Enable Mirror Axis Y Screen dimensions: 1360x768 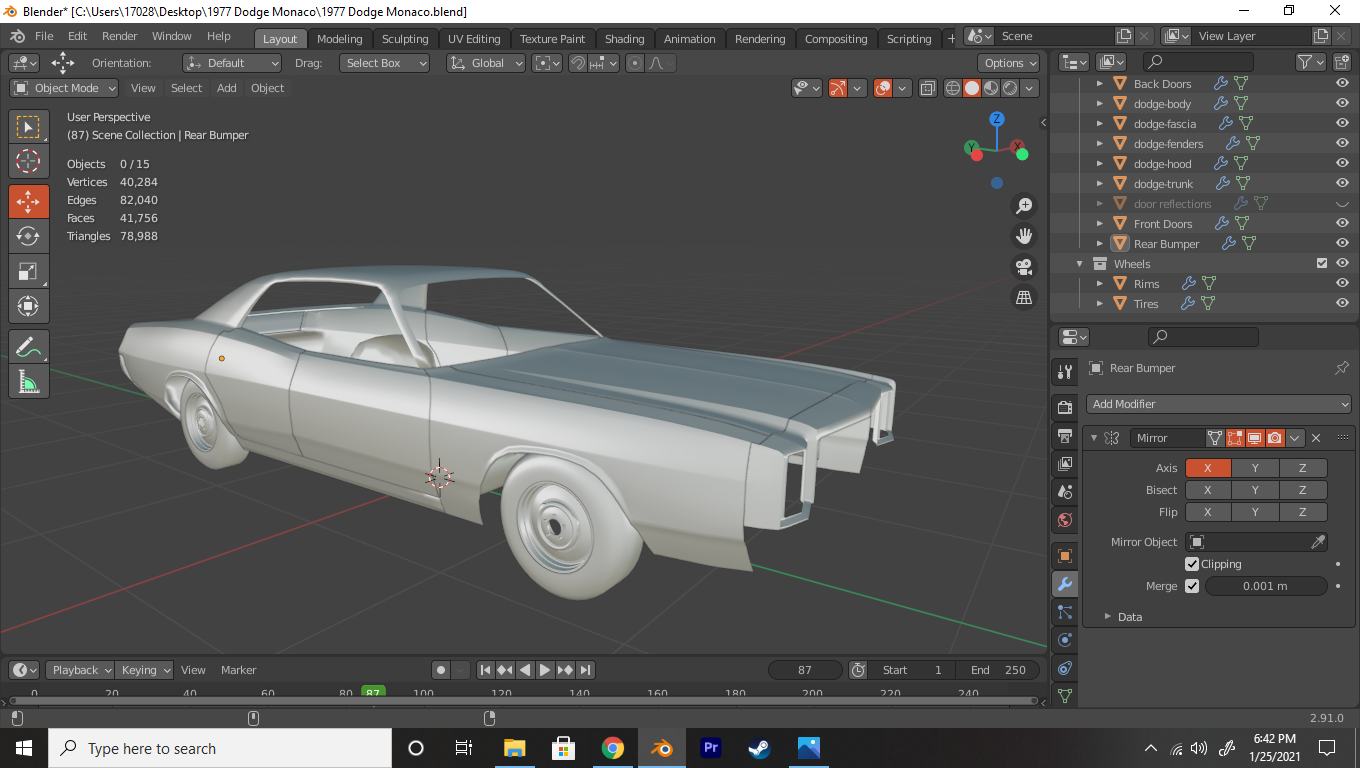(1255, 468)
